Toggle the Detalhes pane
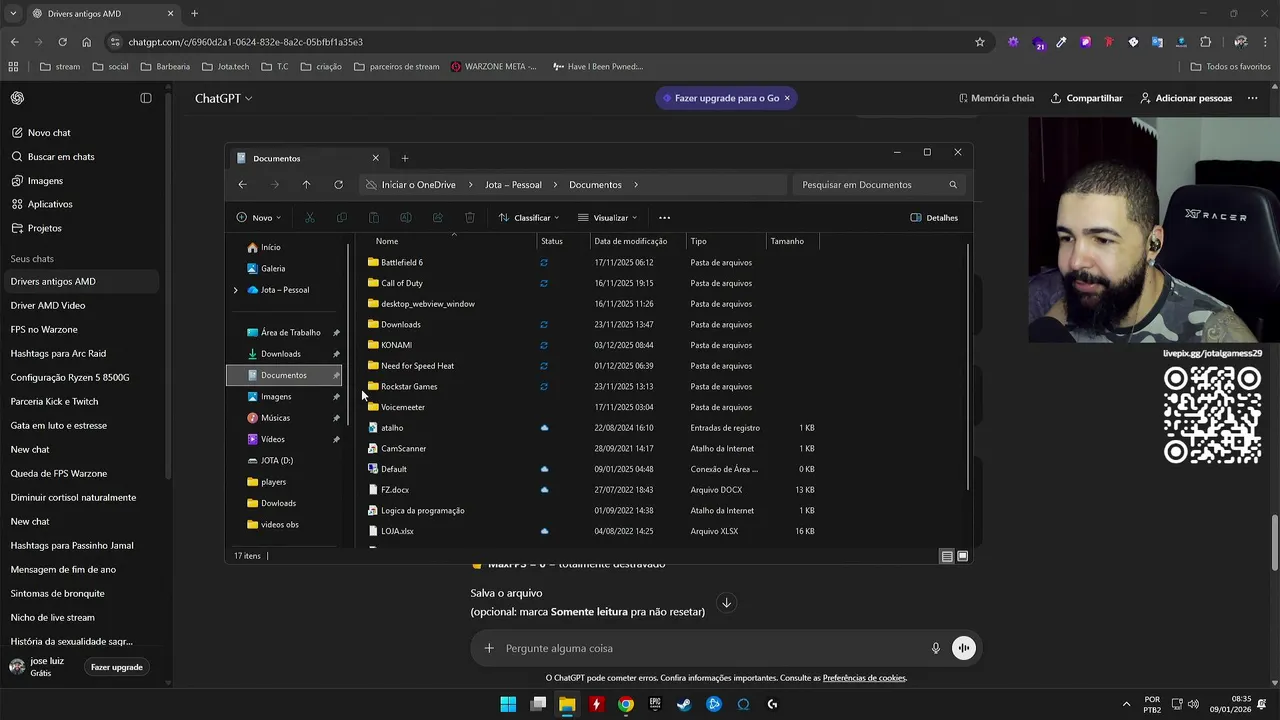The height and width of the screenshot is (720, 1280). point(934,217)
